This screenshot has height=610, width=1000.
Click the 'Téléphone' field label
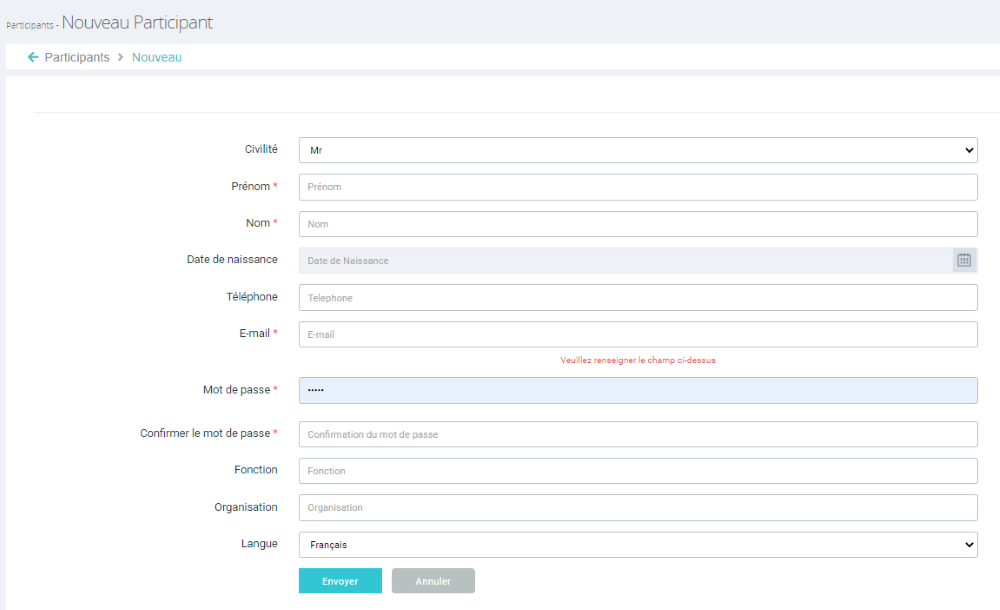click(x=252, y=297)
